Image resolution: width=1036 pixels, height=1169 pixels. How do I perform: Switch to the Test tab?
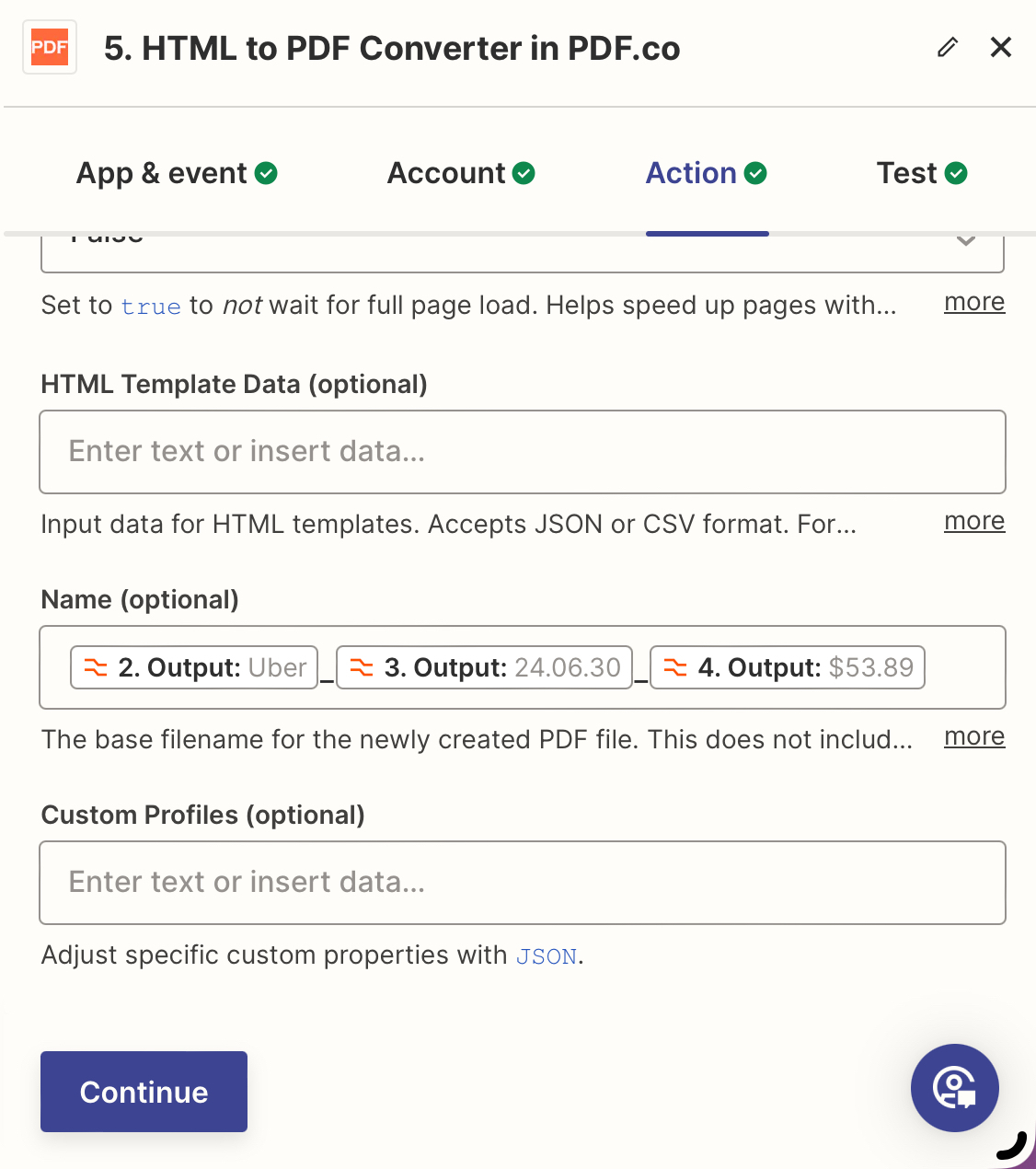(922, 173)
